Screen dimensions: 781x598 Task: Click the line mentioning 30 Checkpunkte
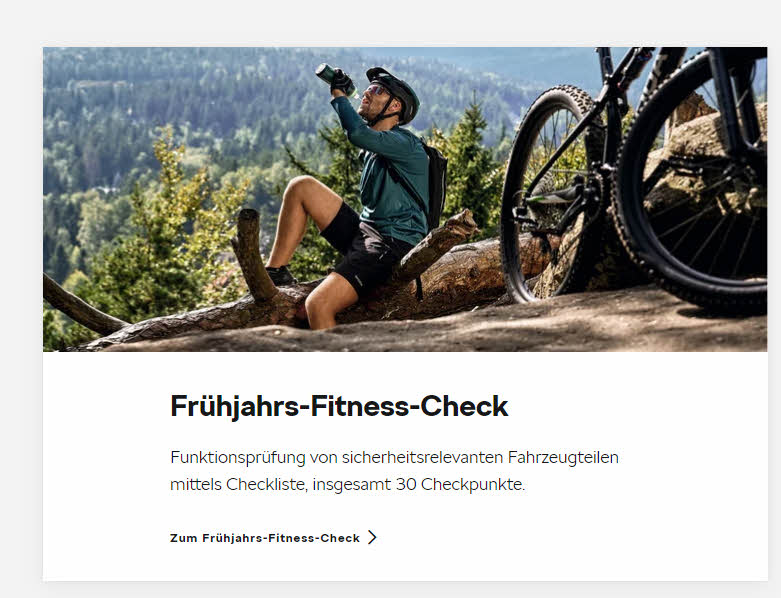(348, 484)
